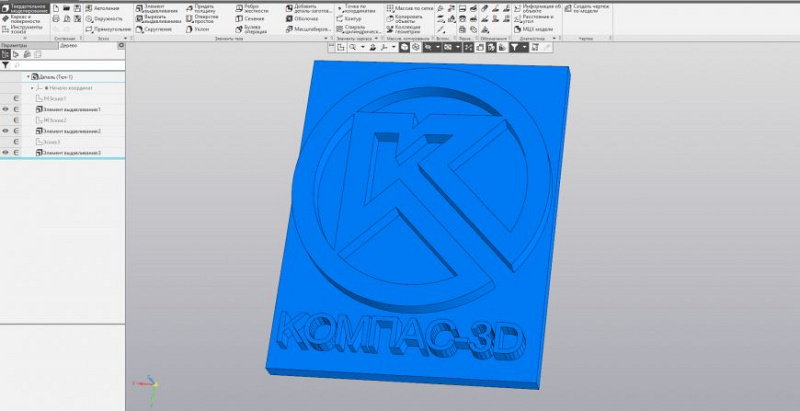
Task: Switch to the Дерево tab
Action: pyautogui.click(x=68, y=45)
